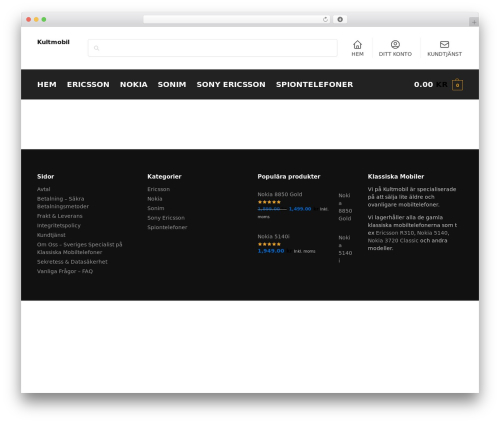Click the browser new tab plus button
This screenshot has height=423, width=500.
coord(474,22)
